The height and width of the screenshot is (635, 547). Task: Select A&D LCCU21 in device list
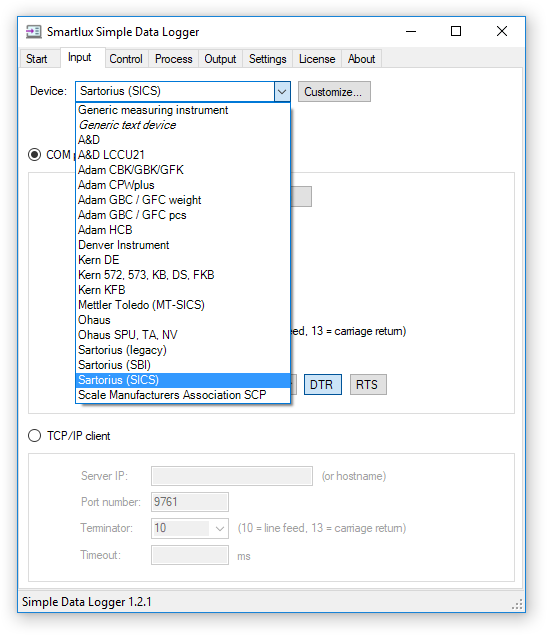coord(183,155)
